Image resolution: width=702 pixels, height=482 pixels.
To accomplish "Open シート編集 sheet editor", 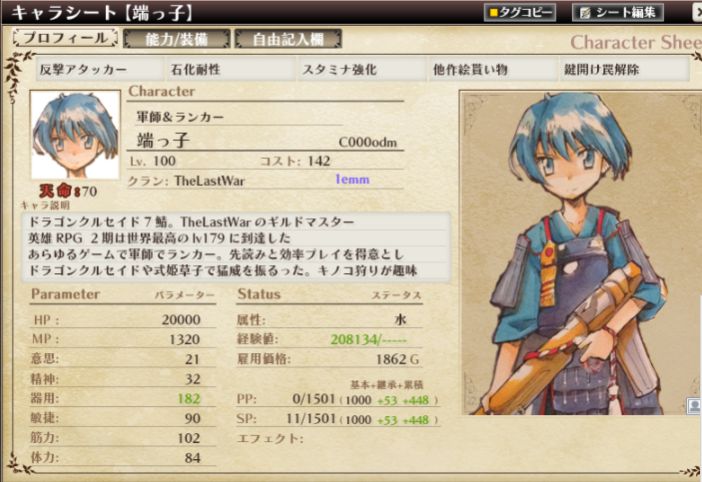I will click(617, 13).
